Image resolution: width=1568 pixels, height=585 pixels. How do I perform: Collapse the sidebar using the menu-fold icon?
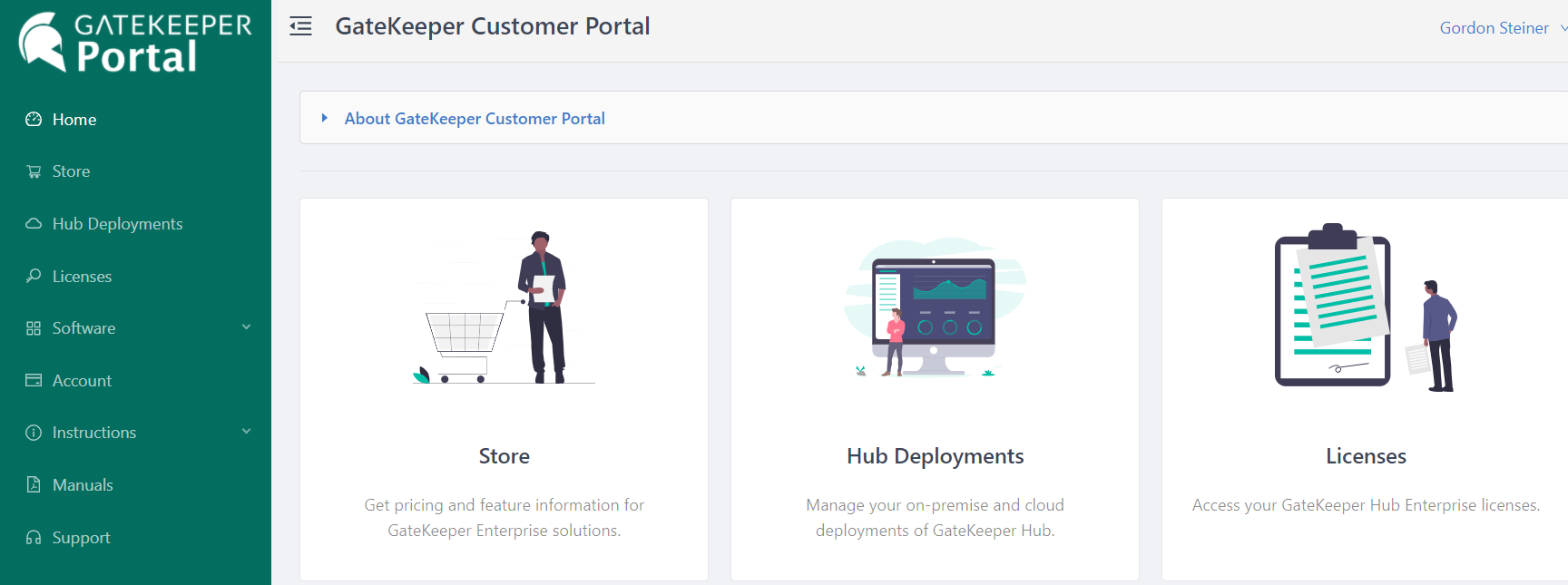[300, 26]
